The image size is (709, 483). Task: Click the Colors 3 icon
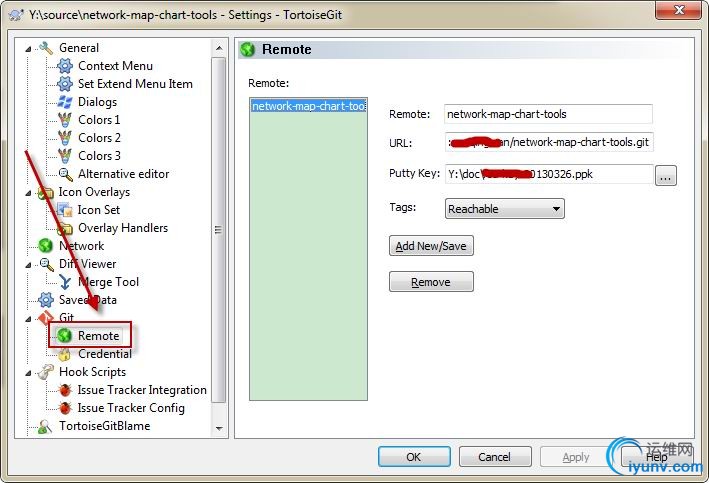65,156
